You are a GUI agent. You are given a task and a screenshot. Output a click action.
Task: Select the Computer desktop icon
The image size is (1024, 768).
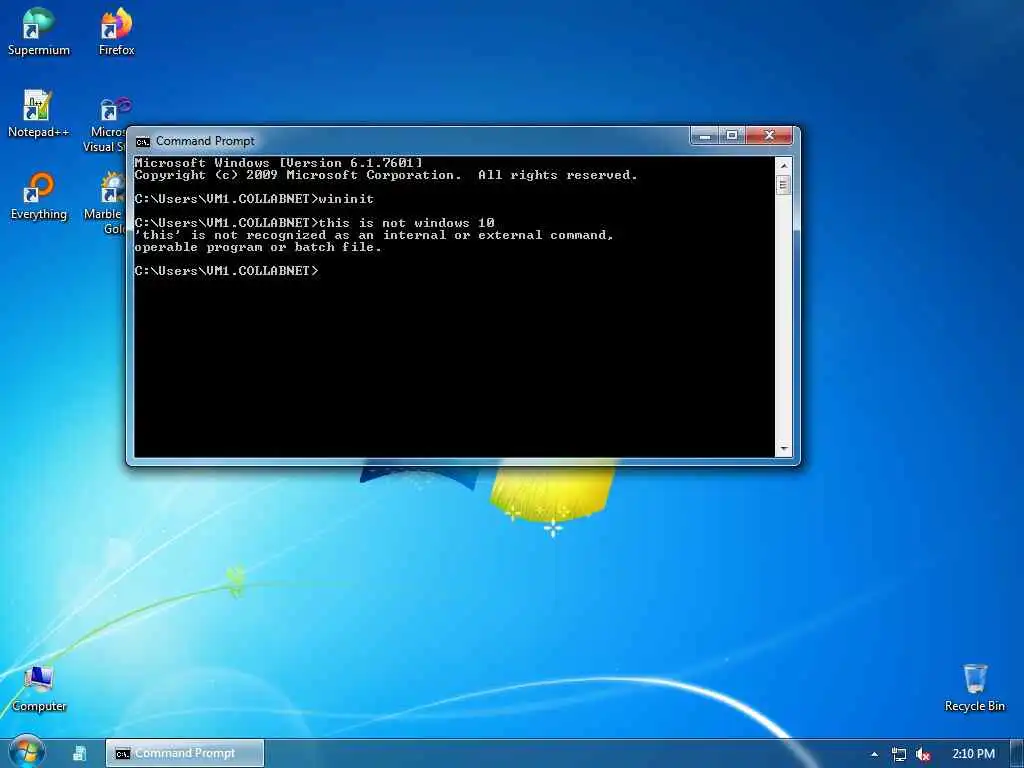point(39,688)
